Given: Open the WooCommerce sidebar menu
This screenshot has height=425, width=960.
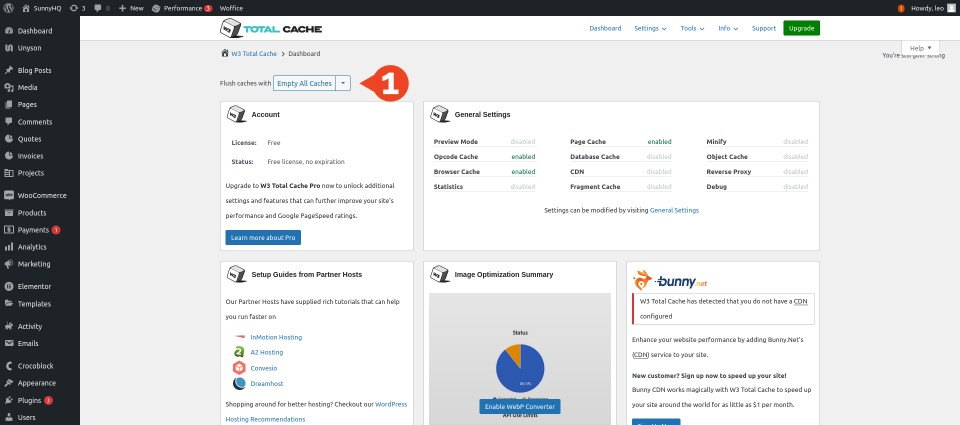Looking at the screenshot, I should [41, 195].
